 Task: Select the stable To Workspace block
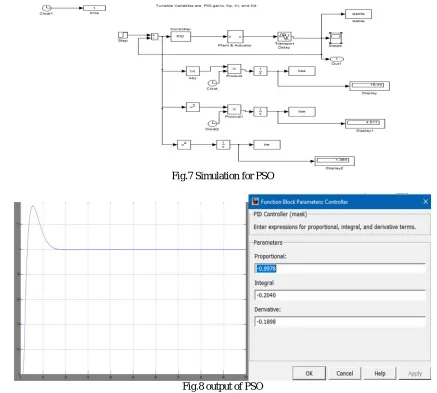click(358, 14)
